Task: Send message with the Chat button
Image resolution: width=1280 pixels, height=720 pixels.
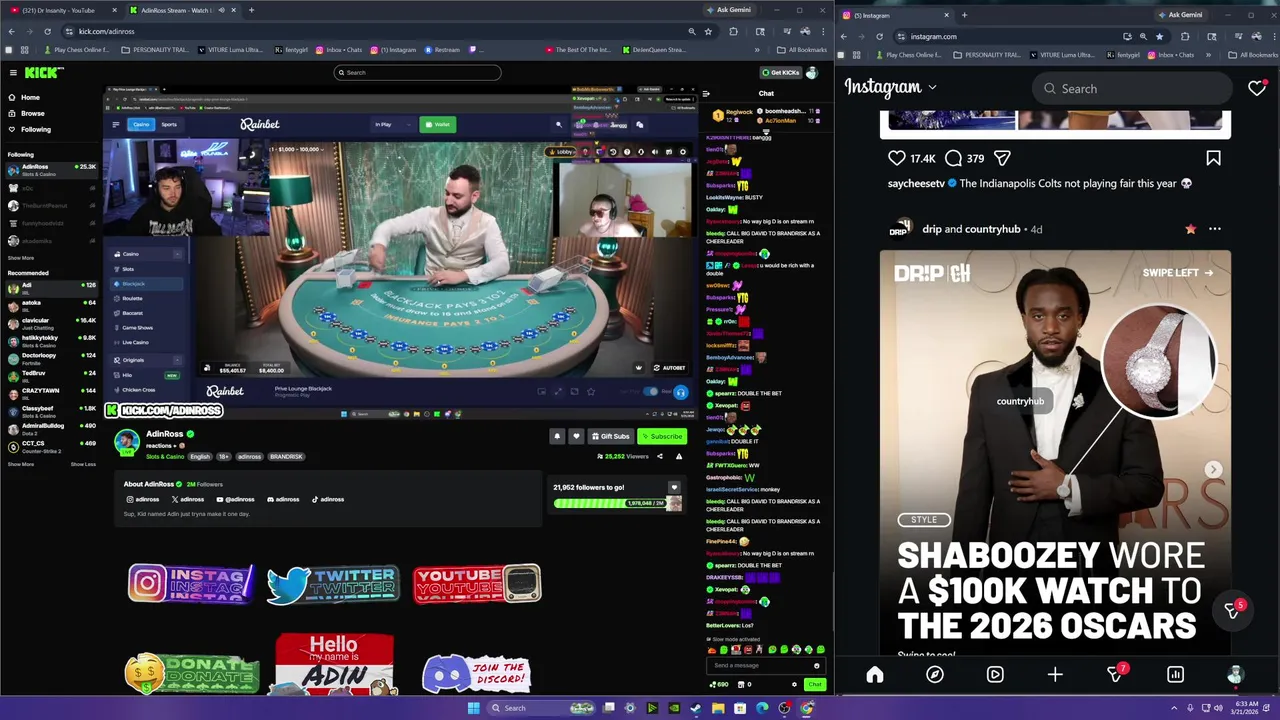Action: pos(815,684)
